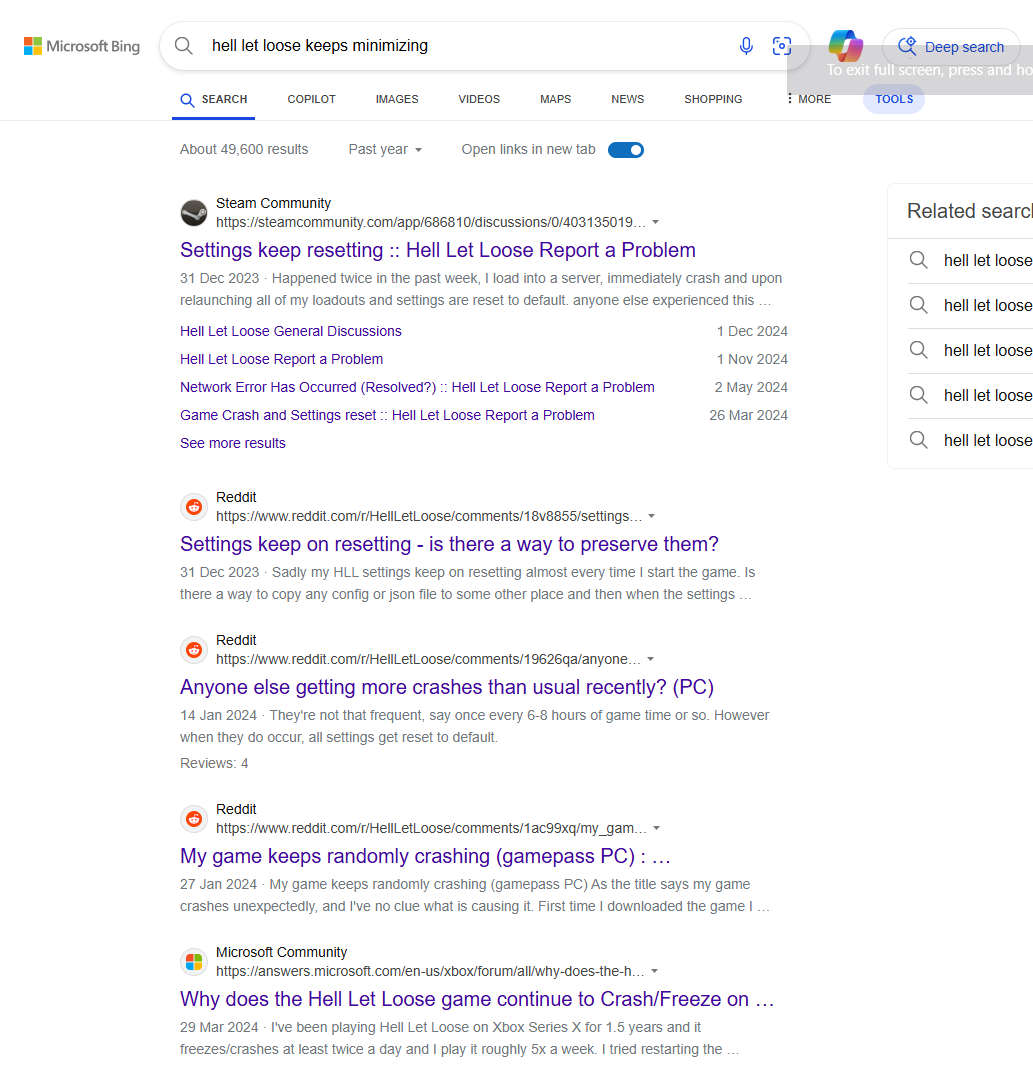Expand dropdown arrow after reddit 1ac99xq URL

click(656, 829)
